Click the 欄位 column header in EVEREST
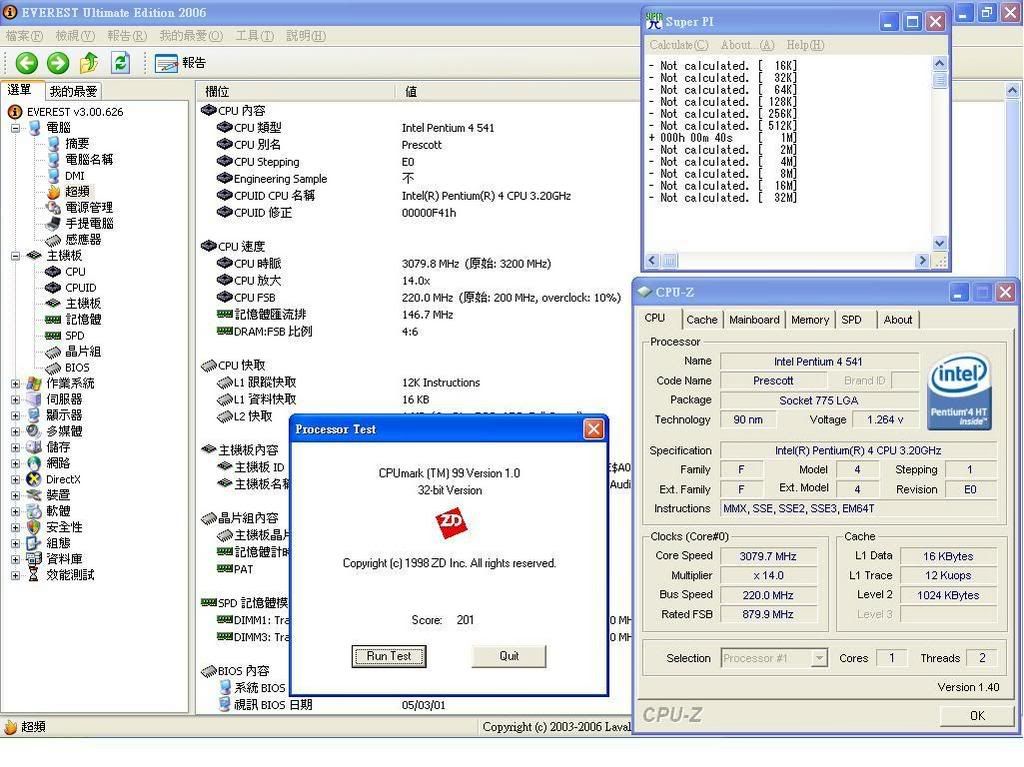Screen dimensions: 1024x767 coord(295,91)
